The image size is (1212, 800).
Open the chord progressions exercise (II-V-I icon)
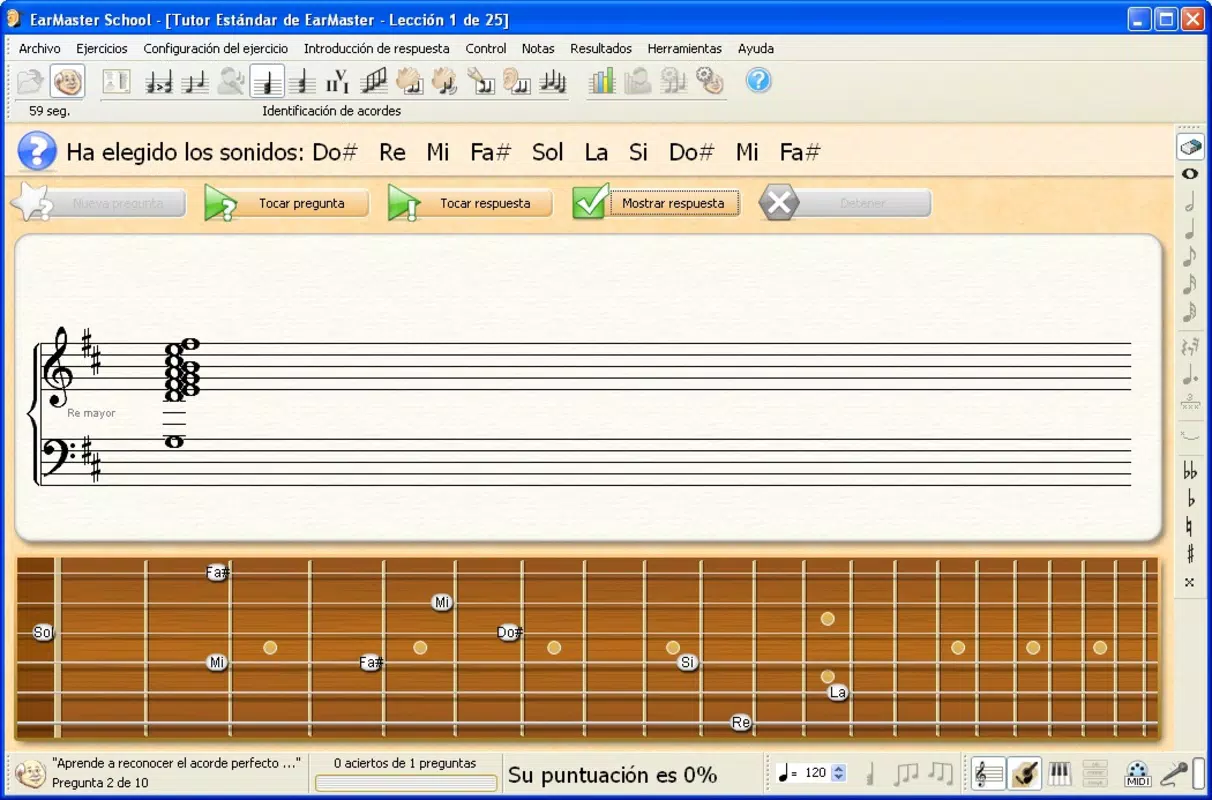click(x=337, y=81)
